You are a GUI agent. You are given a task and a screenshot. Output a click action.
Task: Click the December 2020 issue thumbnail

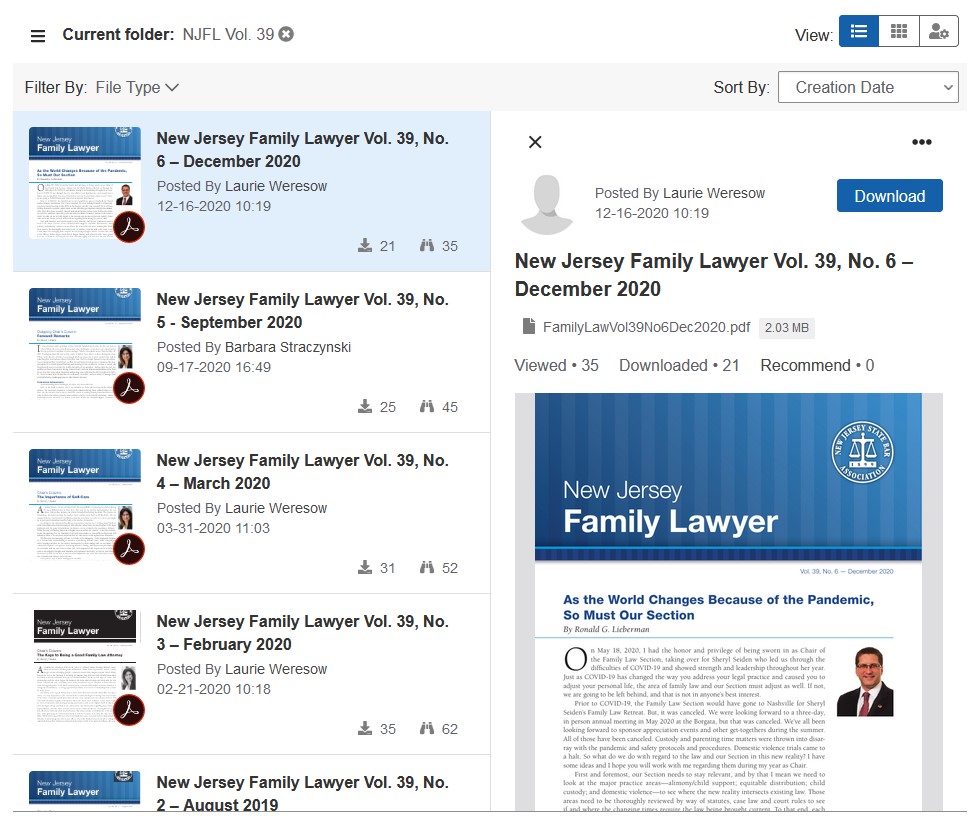pyautogui.click(x=85, y=183)
